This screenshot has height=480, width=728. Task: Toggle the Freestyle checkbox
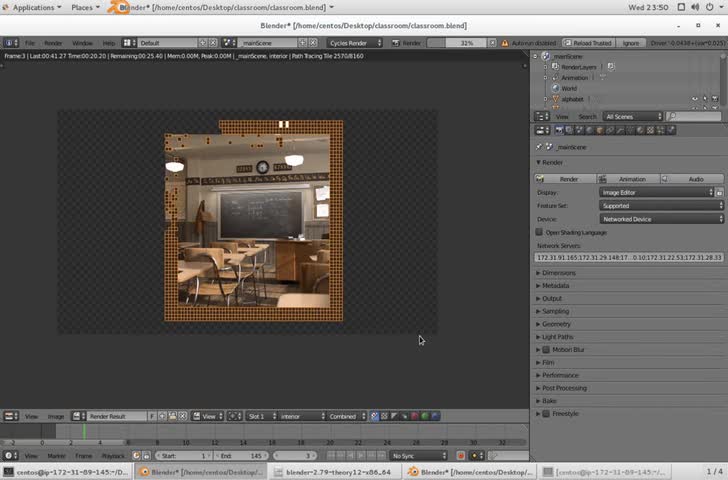(x=546, y=414)
